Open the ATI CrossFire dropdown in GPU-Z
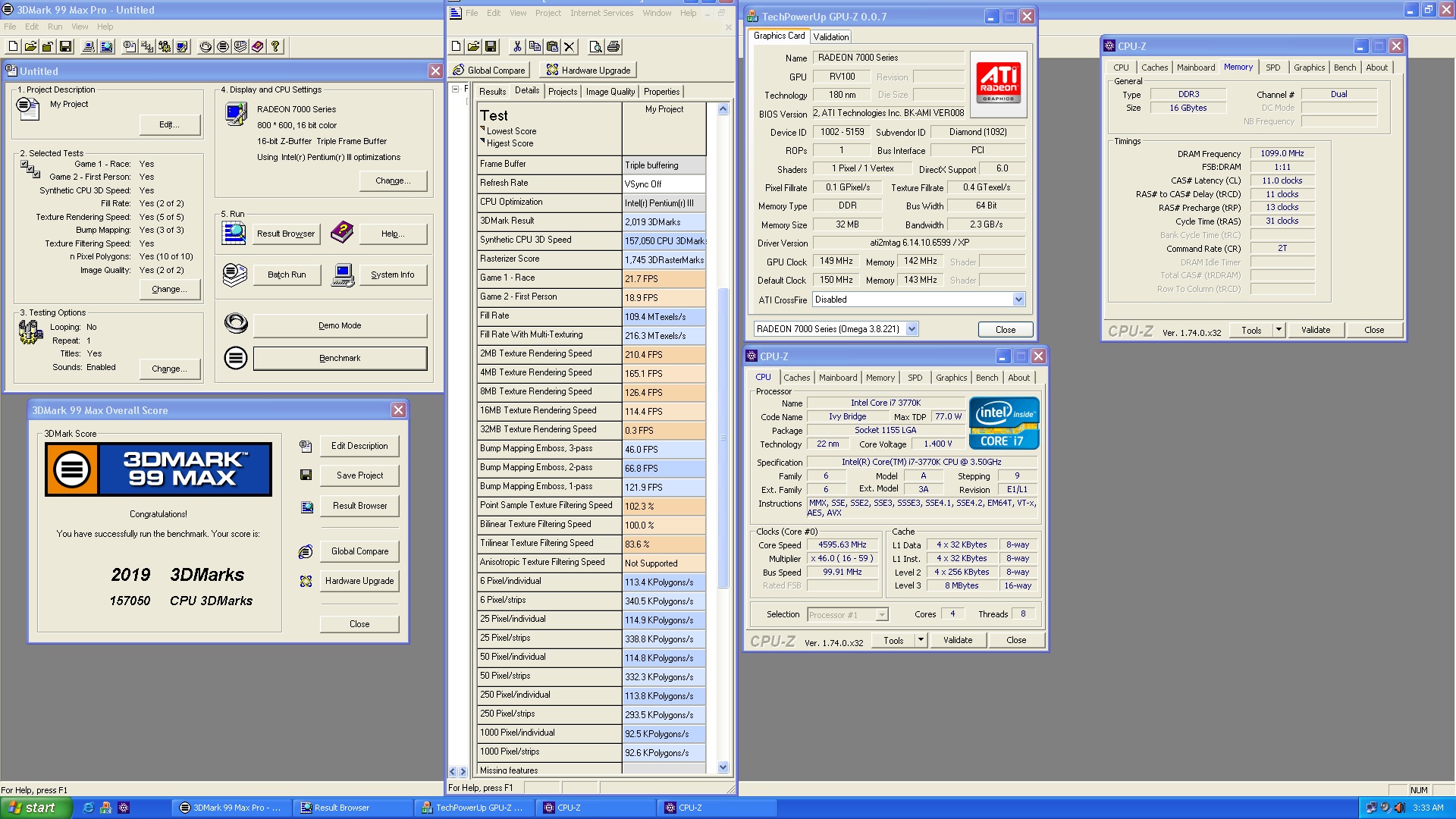1456x819 pixels. [x=1018, y=300]
